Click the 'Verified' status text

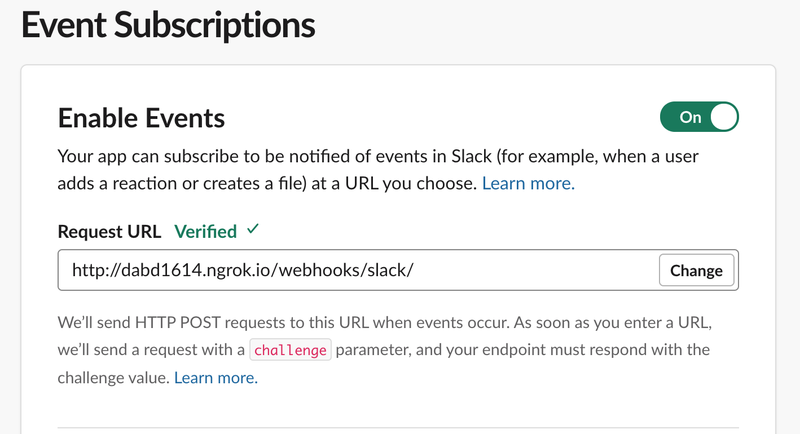pos(206,232)
